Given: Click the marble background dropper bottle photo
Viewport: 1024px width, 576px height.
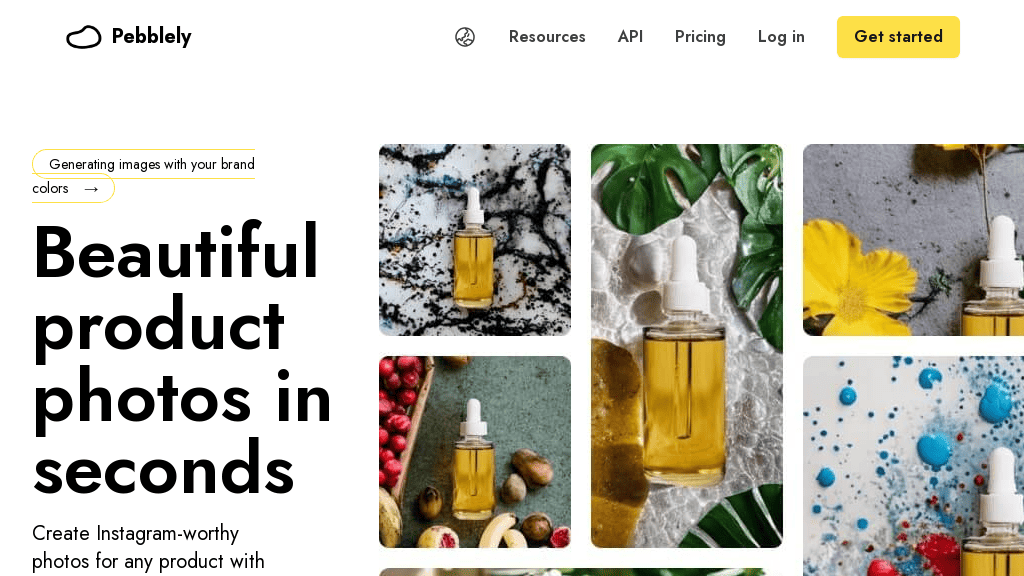Looking at the screenshot, I should (474, 239).
